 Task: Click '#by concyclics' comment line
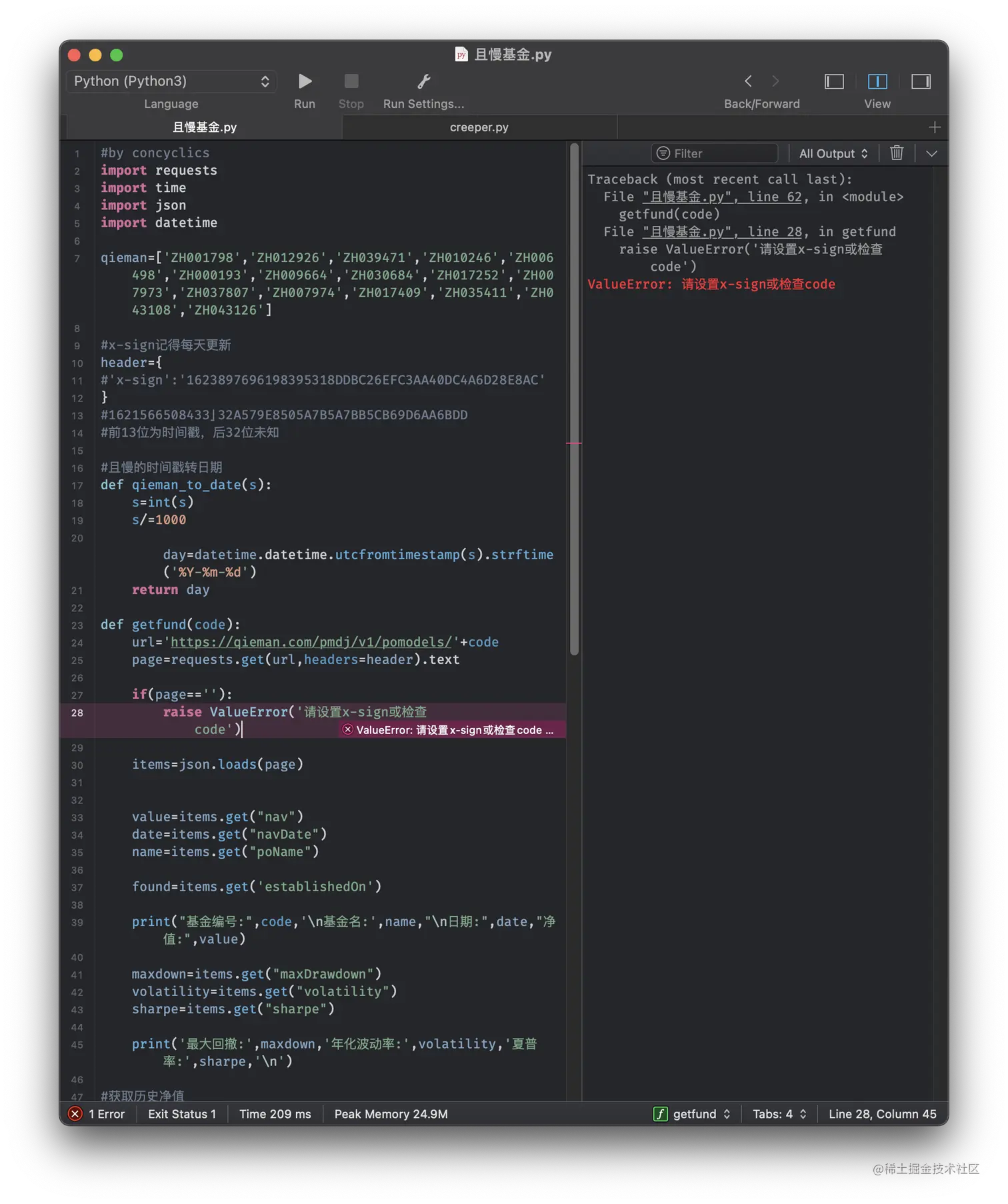click(x=155, y=153)
